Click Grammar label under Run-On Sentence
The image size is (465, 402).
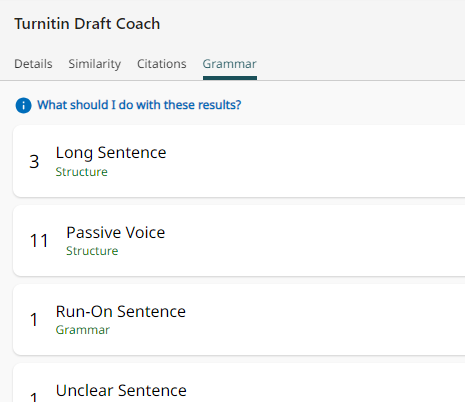(x=83, y=330)
